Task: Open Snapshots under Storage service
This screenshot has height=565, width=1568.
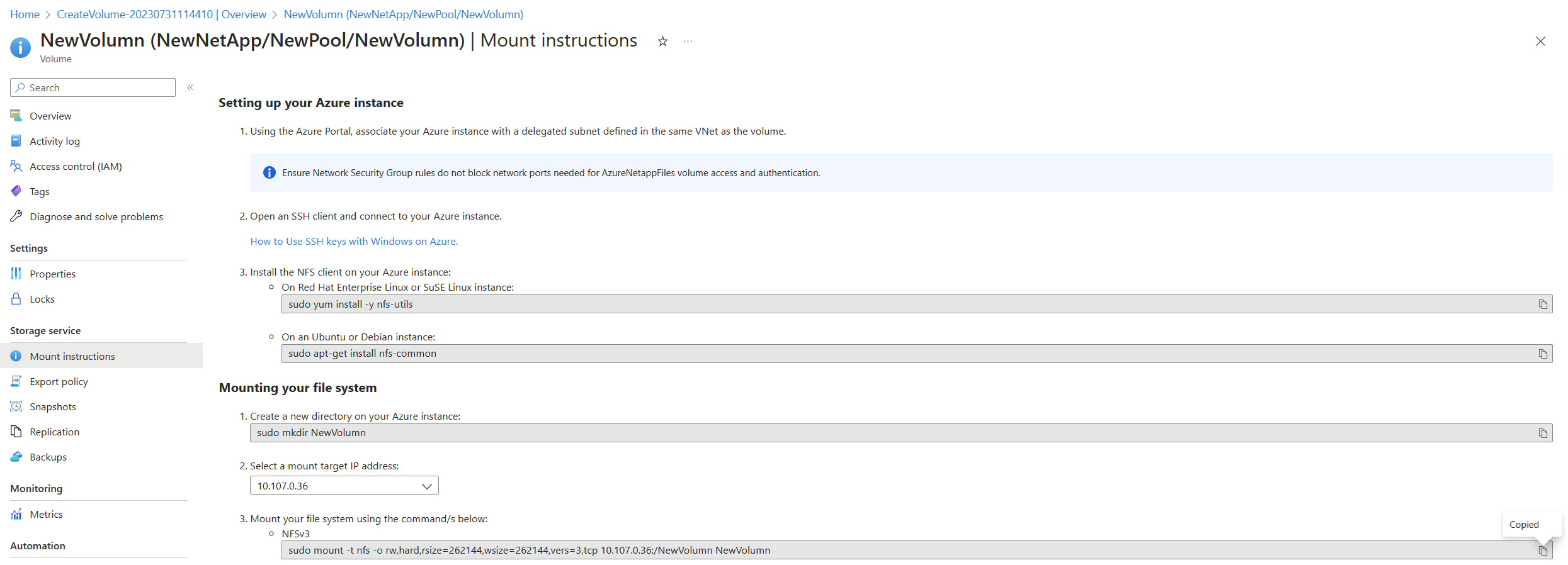Action: pyautogui.click(x=53, y=406)
